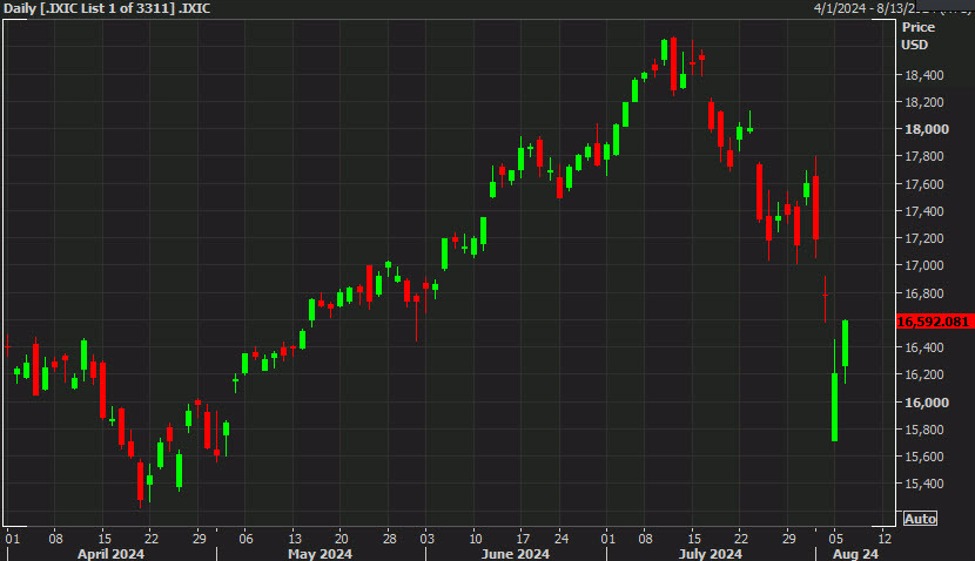Click the red last price label 16,592.081
Image resolution: width=975 pixels, height=561 pixels.
(935, 322)
